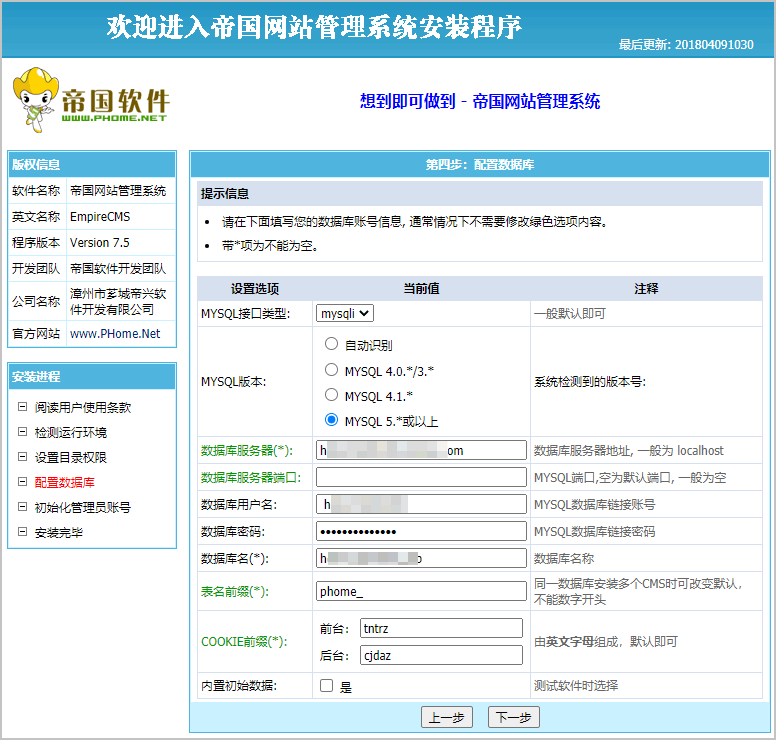Click the EmpireCMS English name cell
Viewport: 776px width, 740px height.
(121, 217)
